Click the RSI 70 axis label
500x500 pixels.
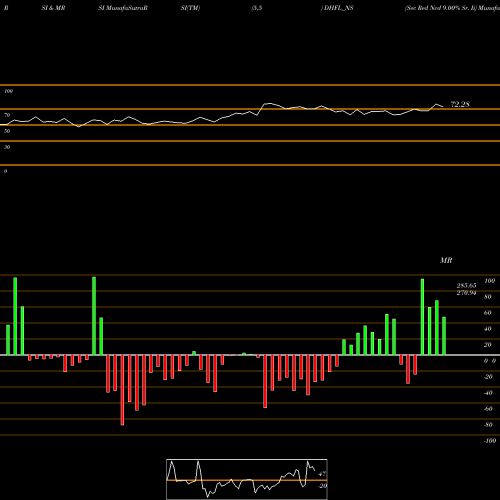tap(7, 115)
